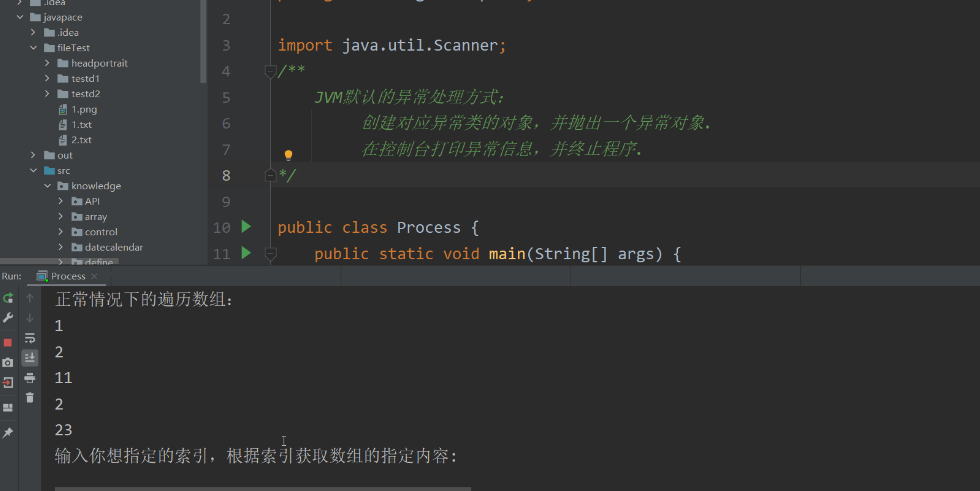Dump threads using camera icon
The width and height of the screenshot is (980, 491).
pos(8,362)
